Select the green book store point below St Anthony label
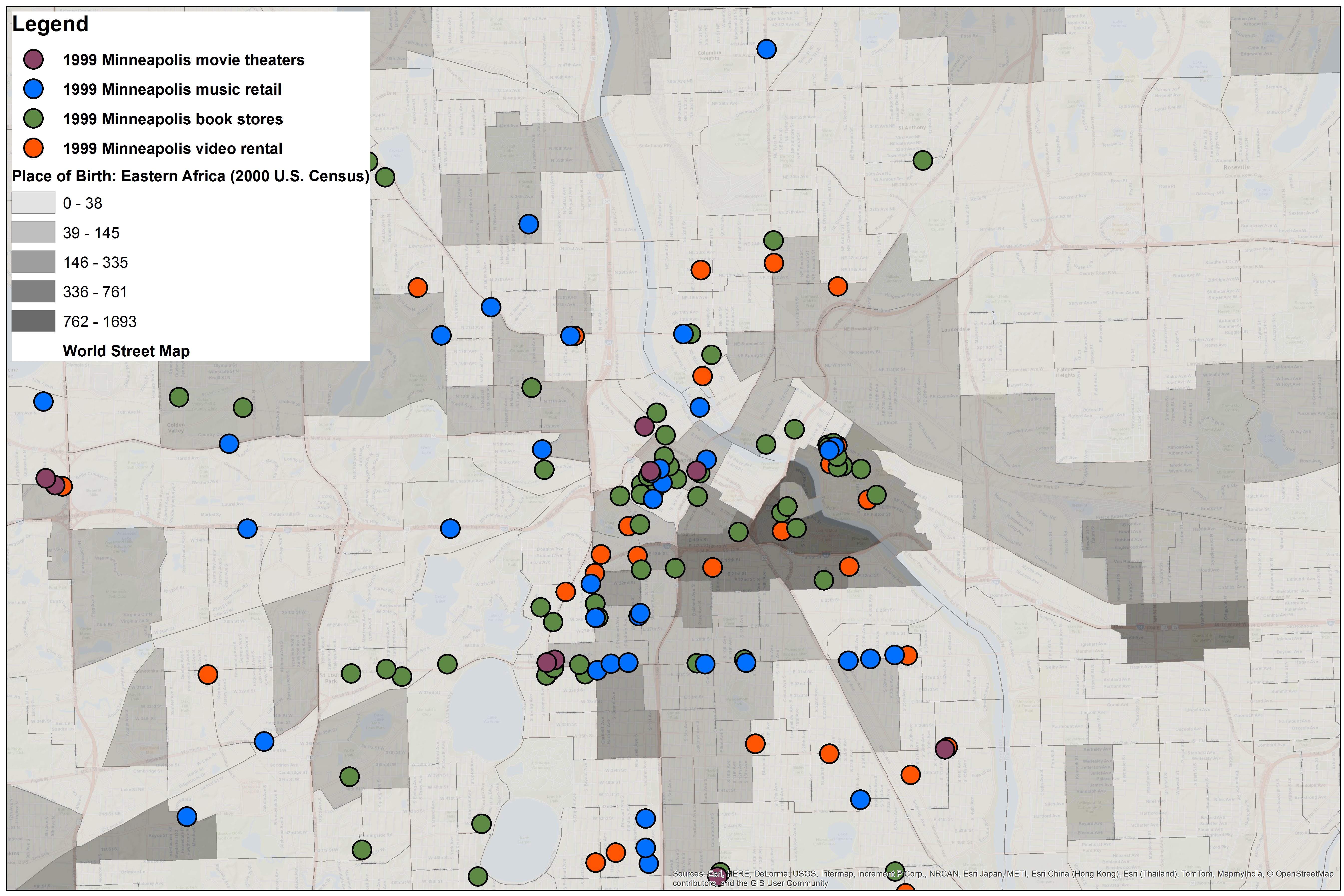 coord(923,161)
